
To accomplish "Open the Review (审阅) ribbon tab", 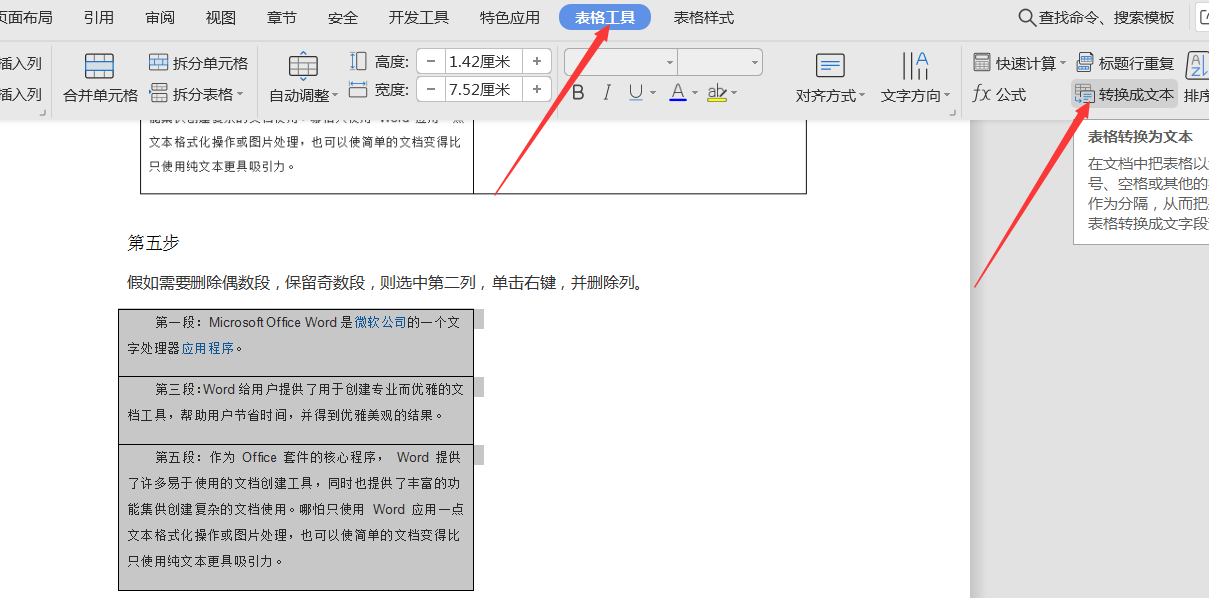I will click(x=159, y=18).
